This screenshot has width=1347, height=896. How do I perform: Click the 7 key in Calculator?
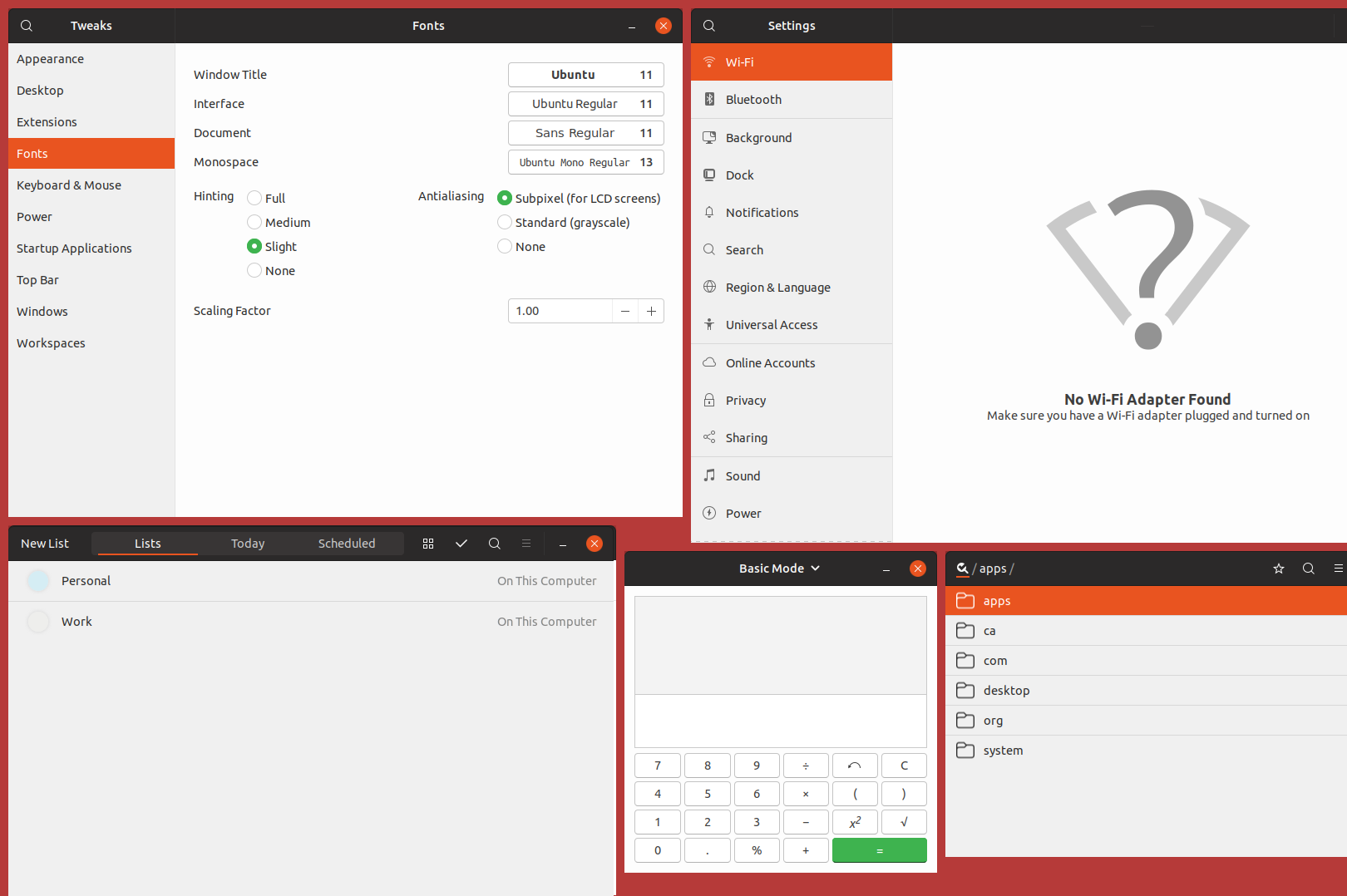coord(658,766)
